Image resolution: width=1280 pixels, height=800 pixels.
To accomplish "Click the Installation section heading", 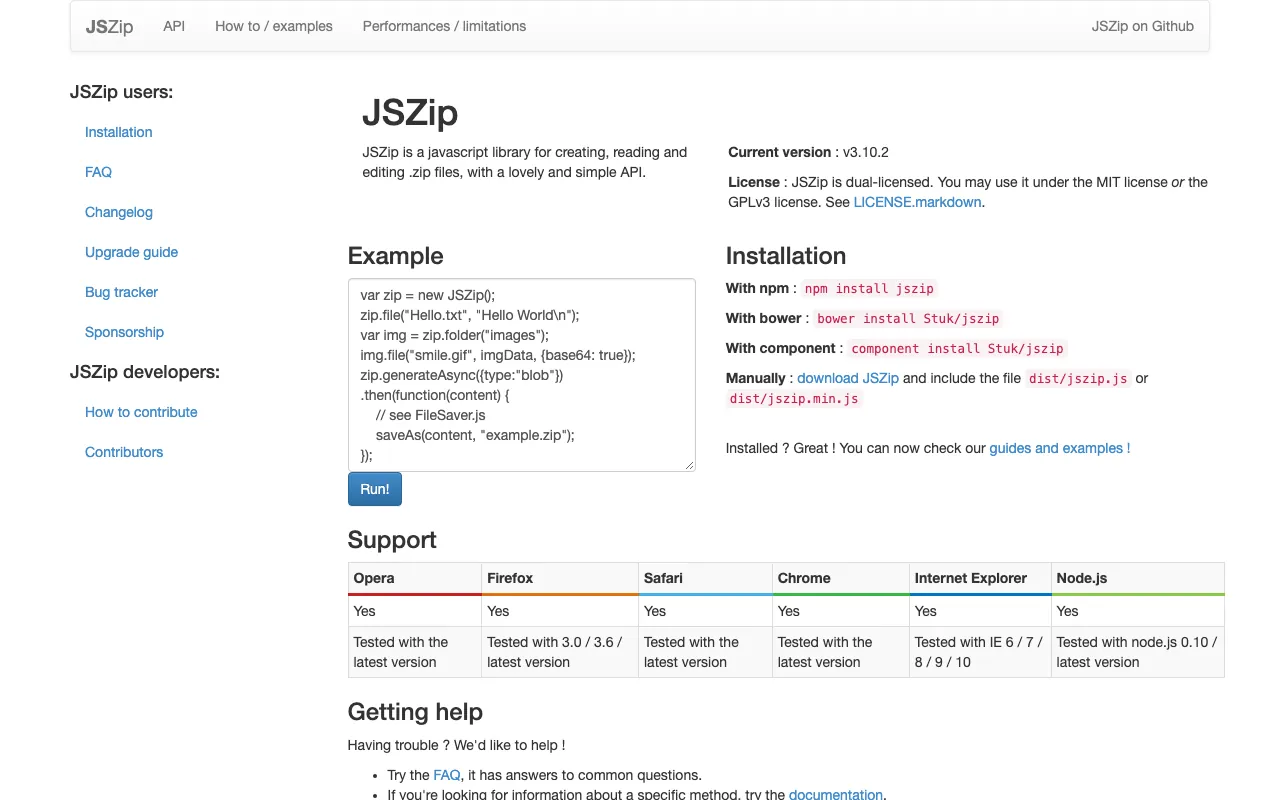I will [x=786, y=256].
